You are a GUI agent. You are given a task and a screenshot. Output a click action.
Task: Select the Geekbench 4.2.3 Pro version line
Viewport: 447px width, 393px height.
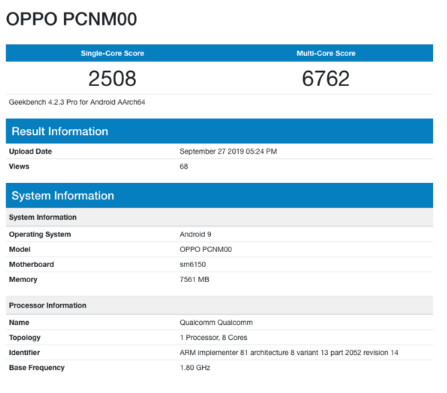[x=77, y=102]
